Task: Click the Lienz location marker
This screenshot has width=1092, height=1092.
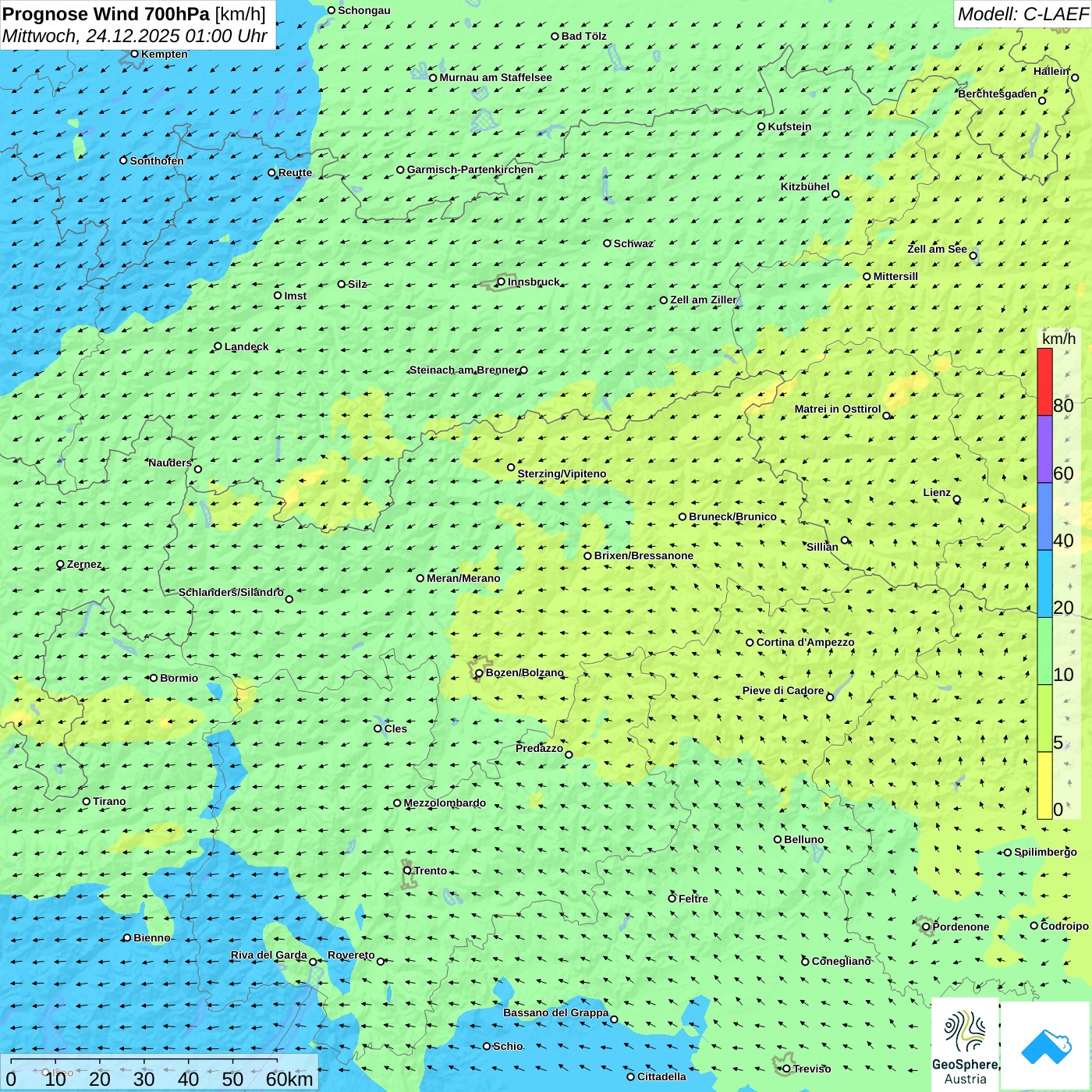Action: click(957, 499)
